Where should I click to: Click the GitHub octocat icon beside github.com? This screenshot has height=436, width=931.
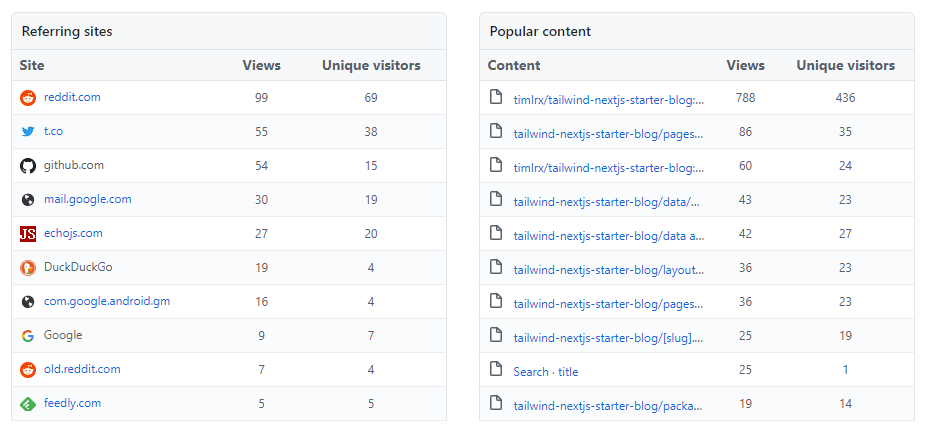(28, 166)
